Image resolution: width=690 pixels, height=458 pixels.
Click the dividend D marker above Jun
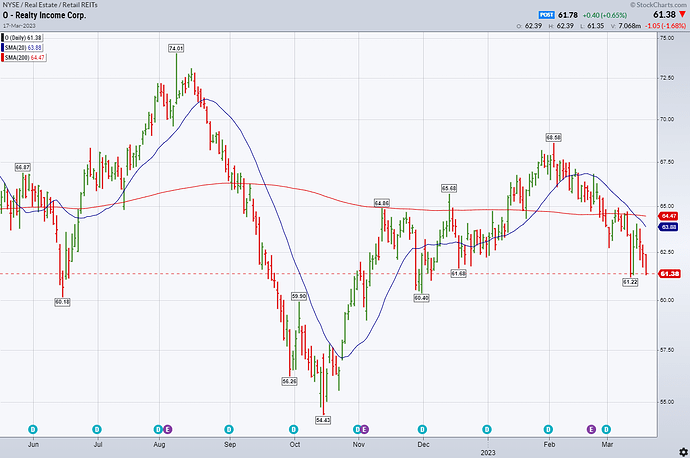(33, 429)
